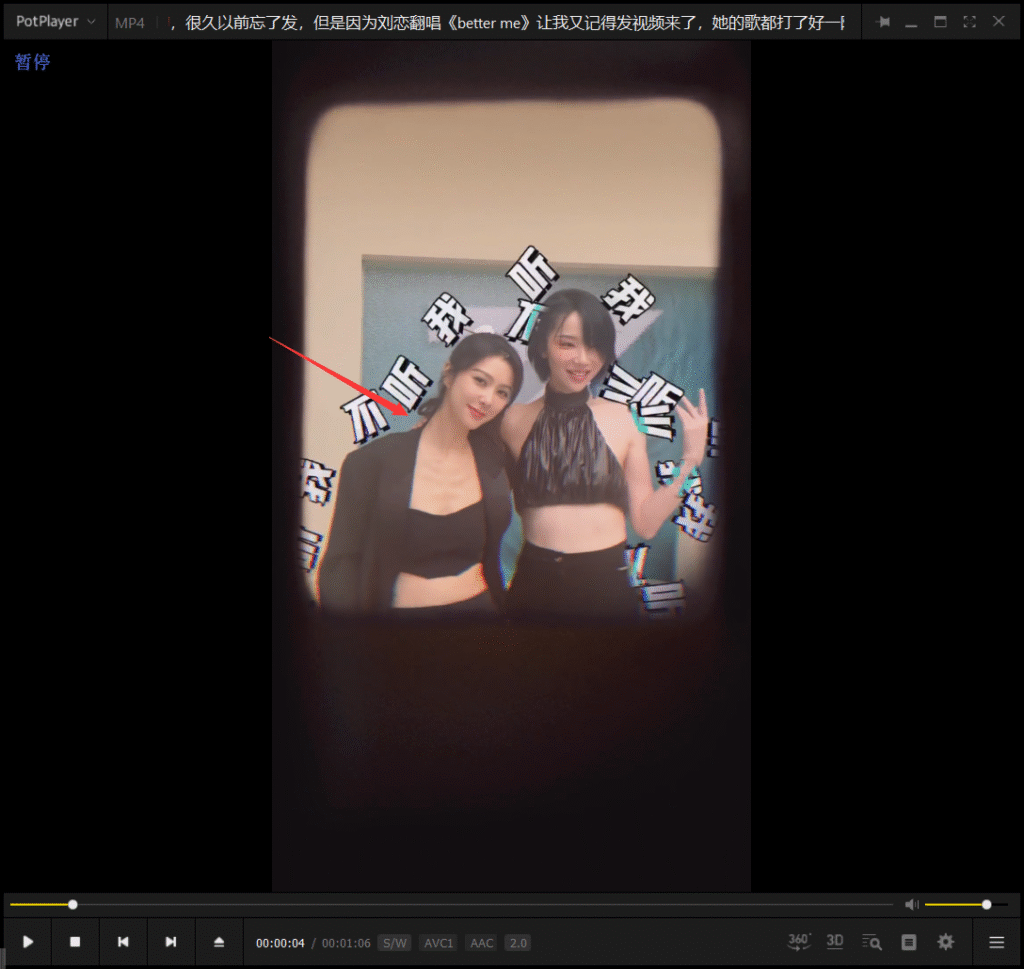Toggle S/W decoder setting

tap(394, 943)
